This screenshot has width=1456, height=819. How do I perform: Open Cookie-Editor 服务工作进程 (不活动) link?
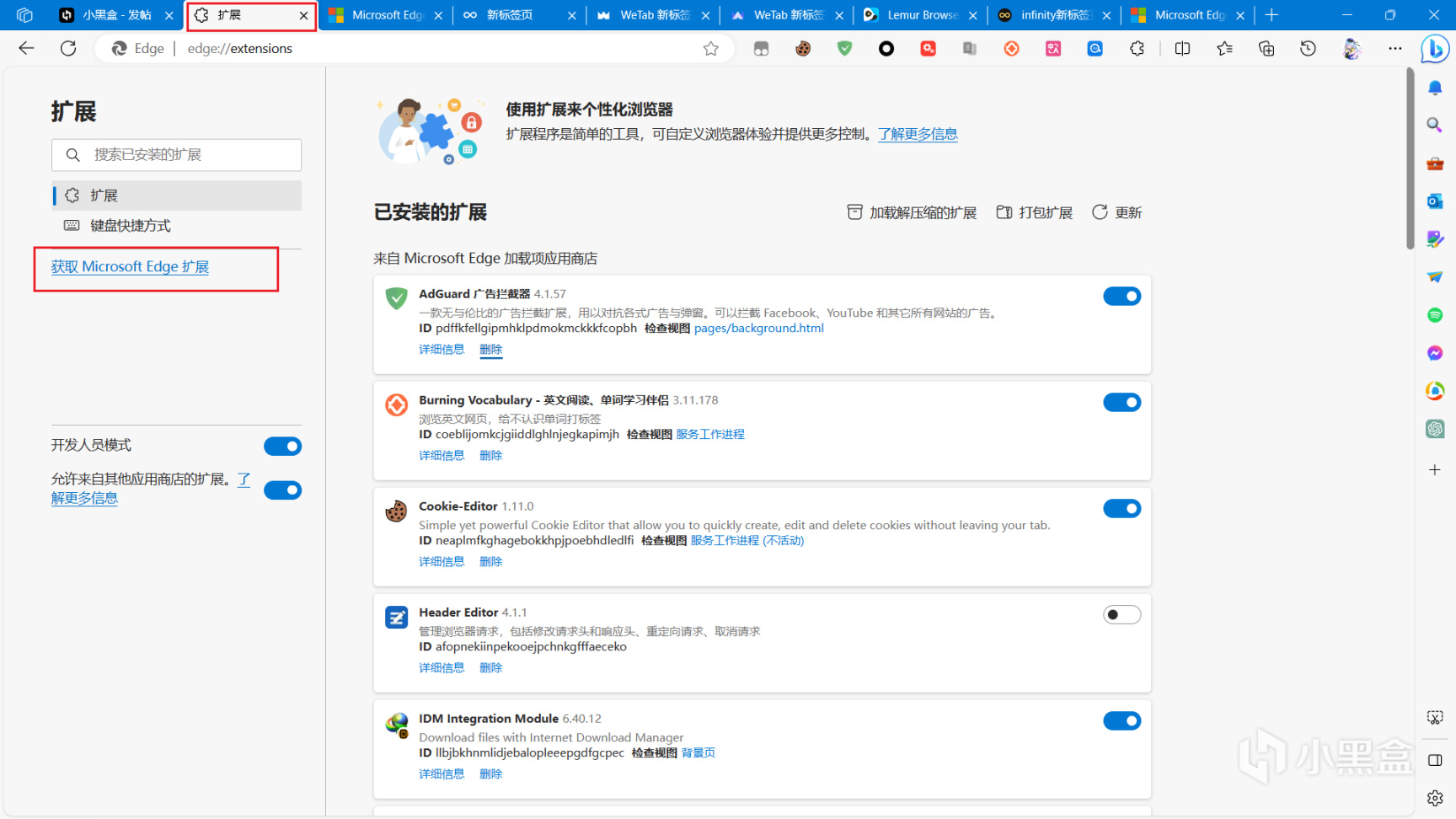(x=747, y=541)
